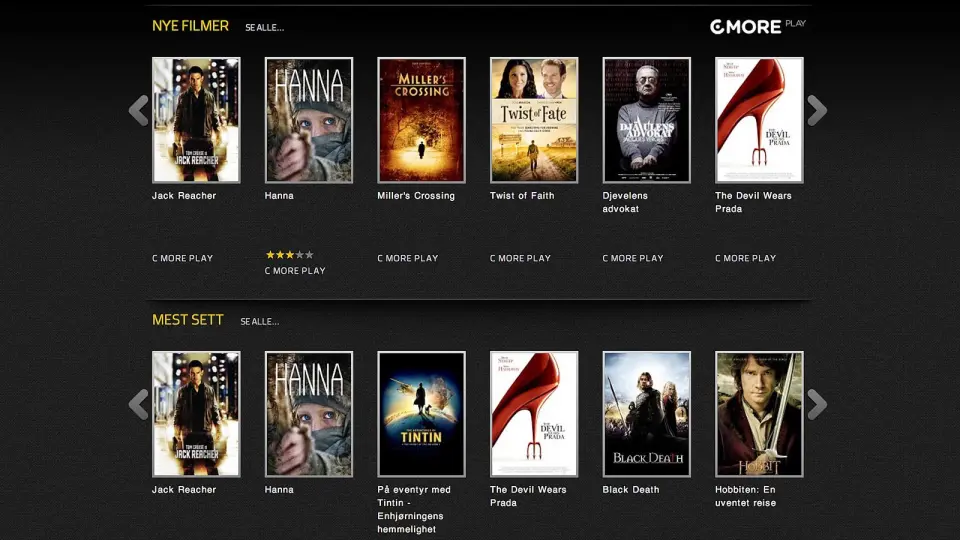
Task: Open the Hobbit movie poster
Action: (x=759, y=414)
